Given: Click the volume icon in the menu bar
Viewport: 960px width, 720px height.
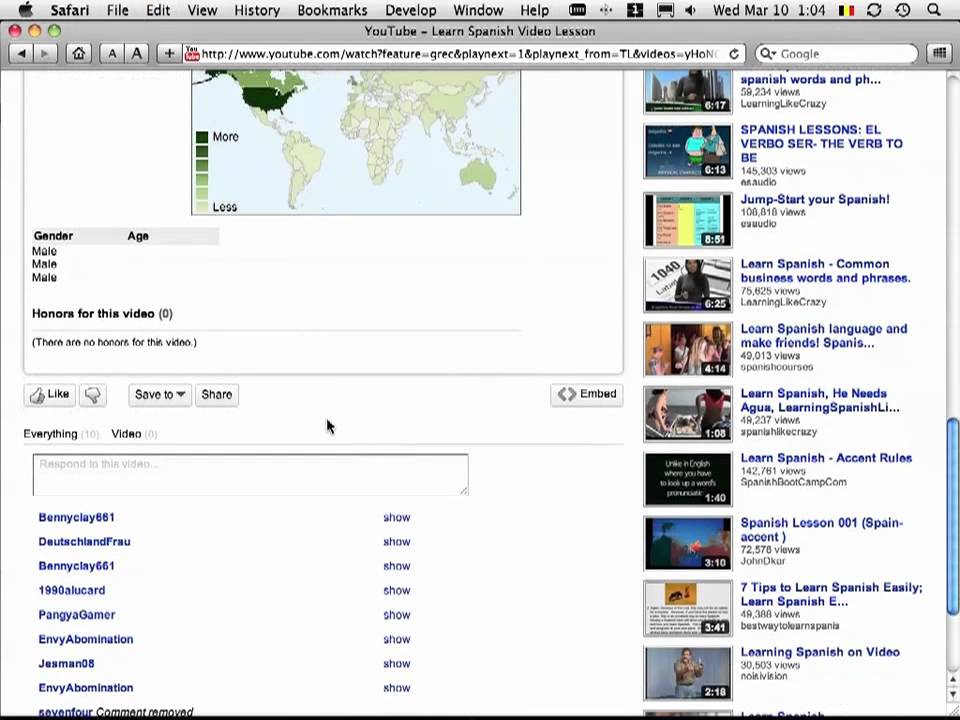Looking at the screenshot, I should pos(690,10).
